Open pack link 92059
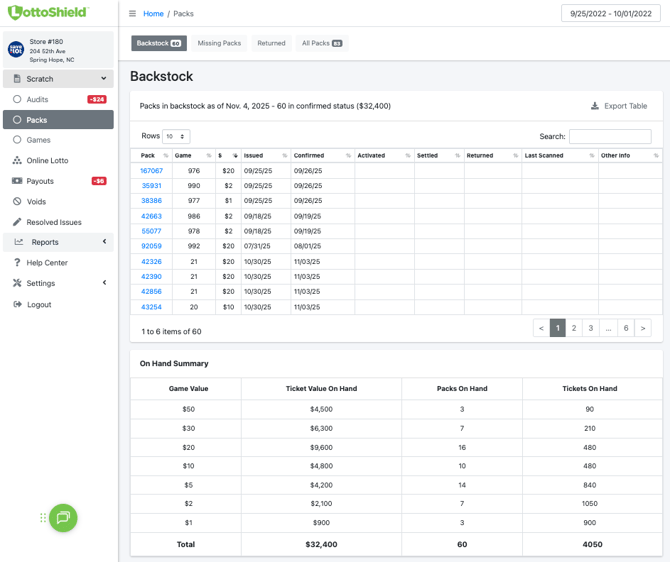This screenshot has height=562, width=670. click(x=151, y=246)
